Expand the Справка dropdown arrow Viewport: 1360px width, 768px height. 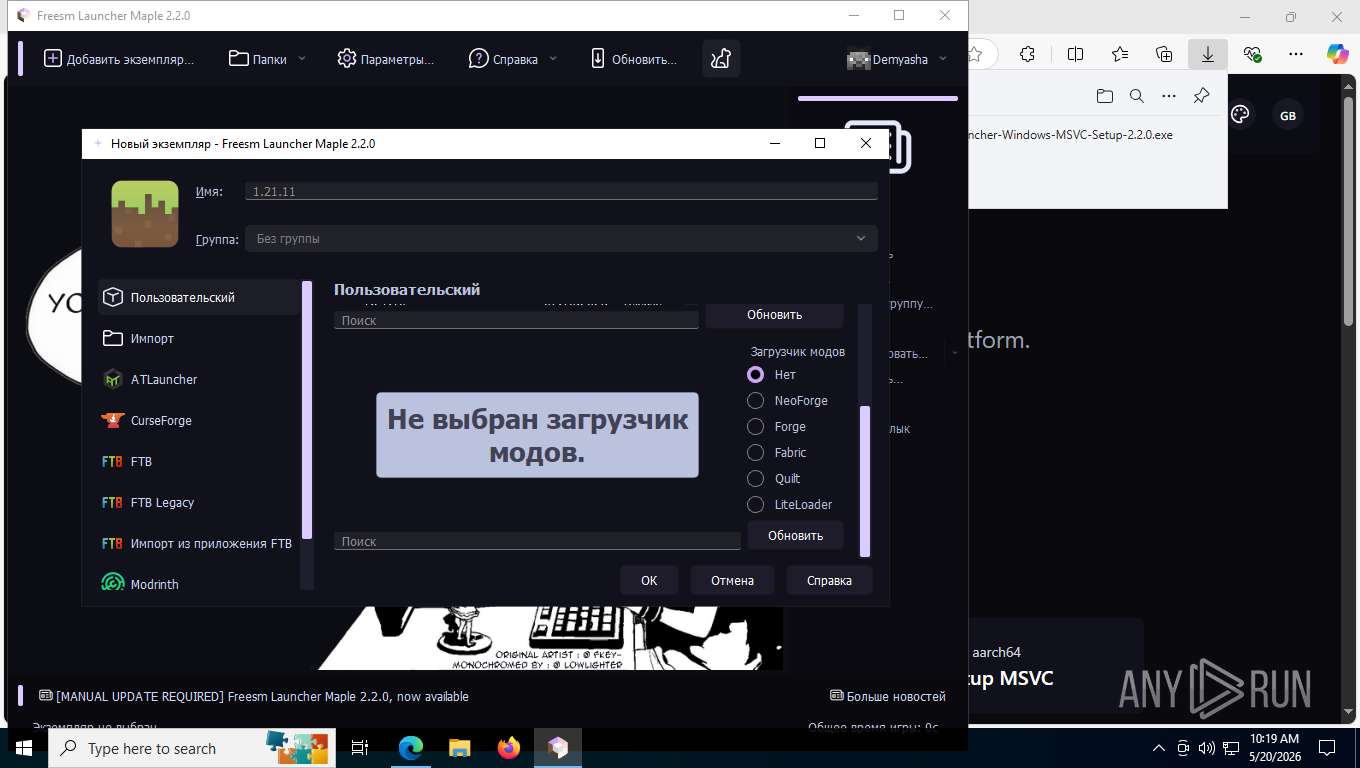click(x=553, y=59)
